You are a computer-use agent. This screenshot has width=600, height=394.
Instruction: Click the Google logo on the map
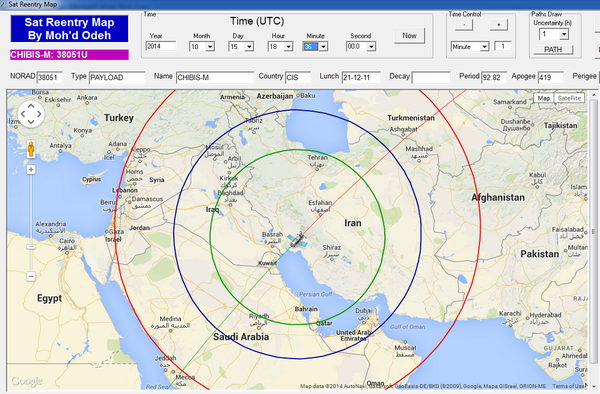click(x=26, y=381)
